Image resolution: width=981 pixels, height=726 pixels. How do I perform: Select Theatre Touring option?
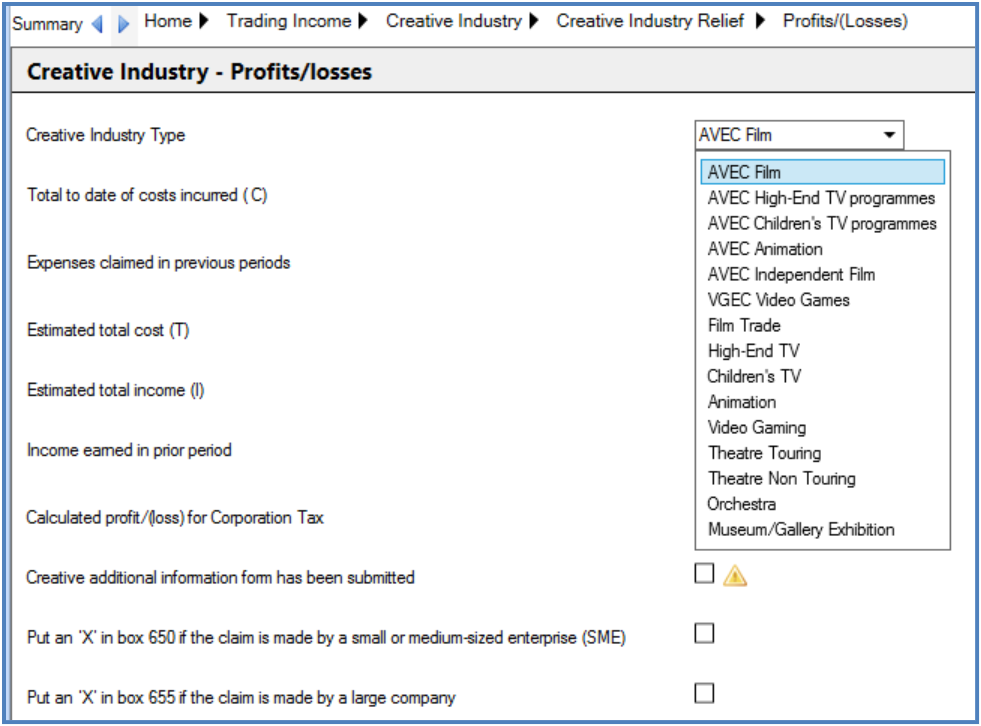click(765, 453)
